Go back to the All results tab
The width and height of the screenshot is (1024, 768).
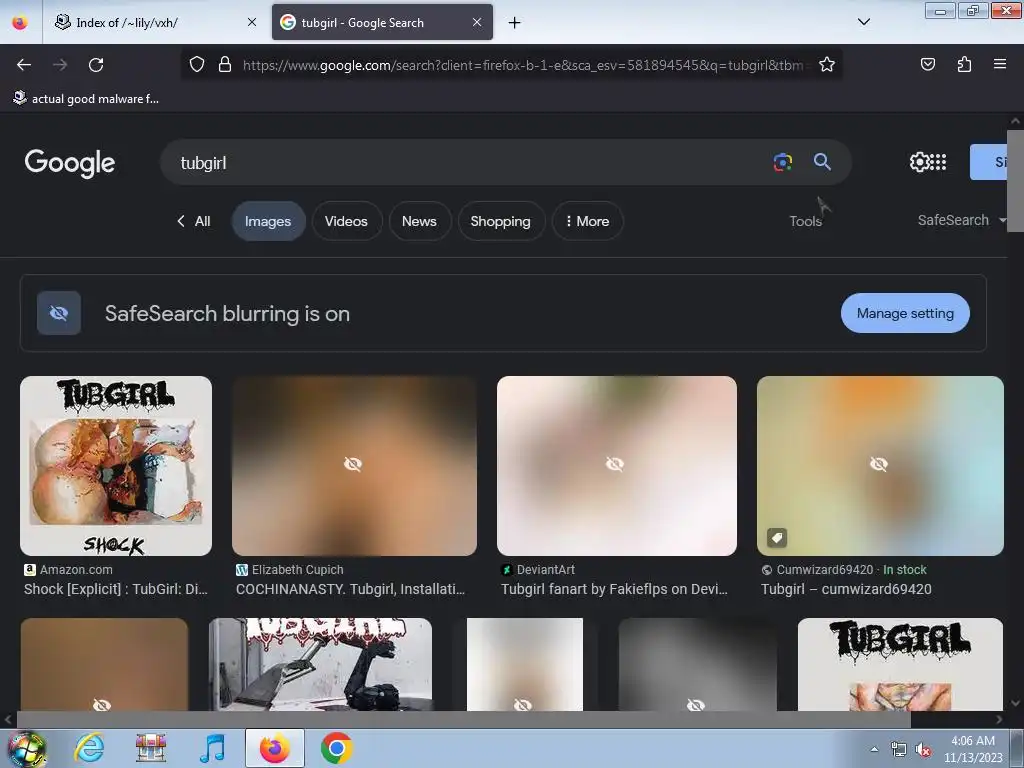(194, 221)
